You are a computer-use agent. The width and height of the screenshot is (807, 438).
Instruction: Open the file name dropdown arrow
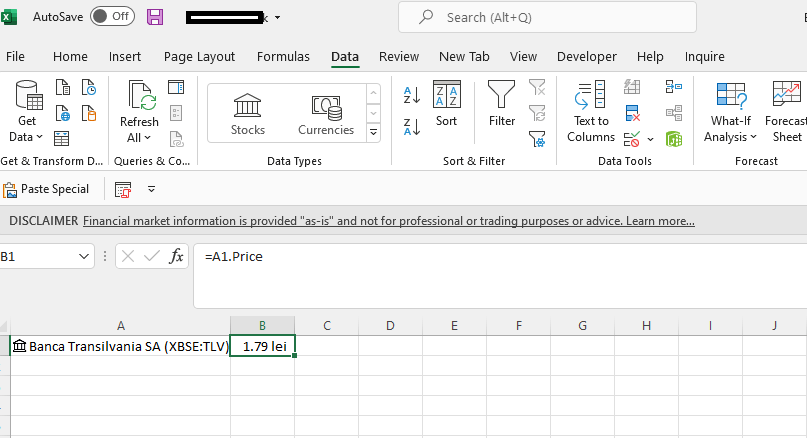tap(277, 17)
